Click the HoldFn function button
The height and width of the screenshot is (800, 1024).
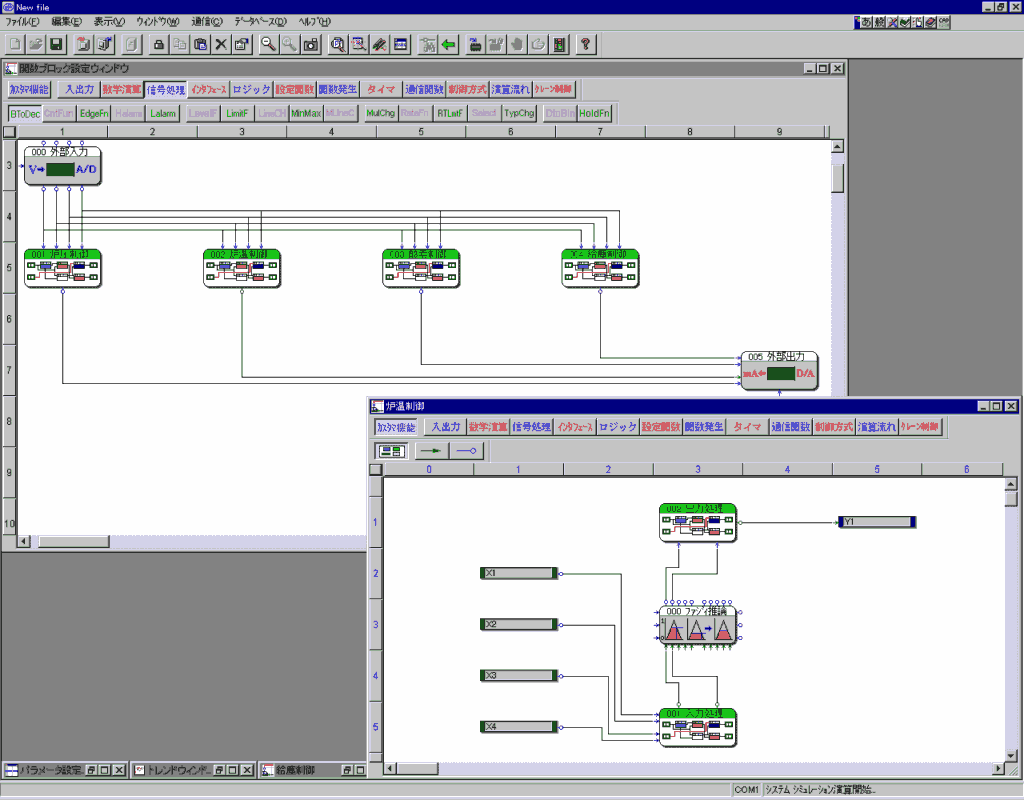(x=594, y=114)
